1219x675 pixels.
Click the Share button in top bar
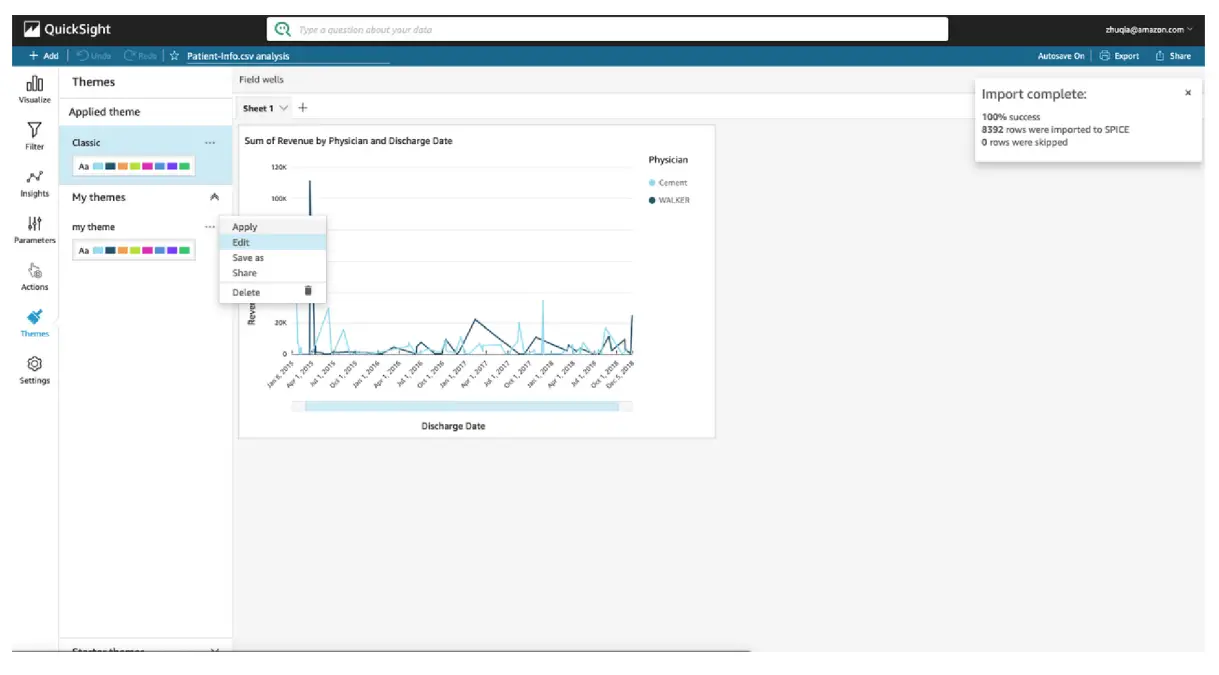coord(1173,56)
